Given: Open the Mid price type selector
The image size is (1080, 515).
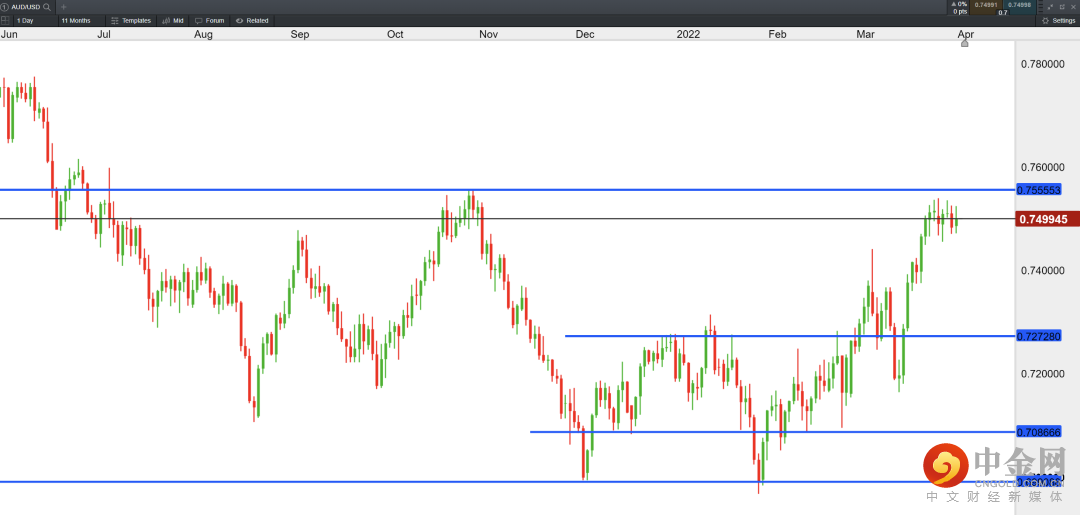Looking at the screenshot, I should coord(173,21).
